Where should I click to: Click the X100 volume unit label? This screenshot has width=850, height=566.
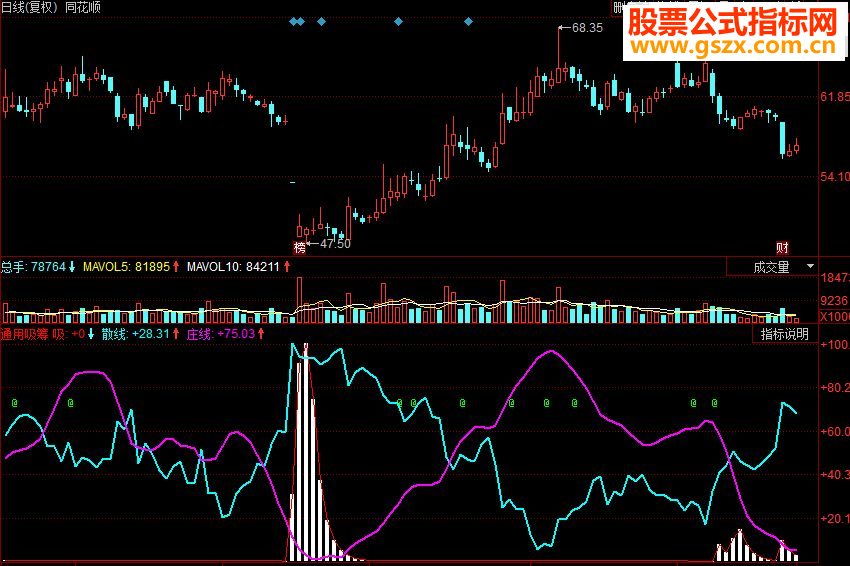835,317
